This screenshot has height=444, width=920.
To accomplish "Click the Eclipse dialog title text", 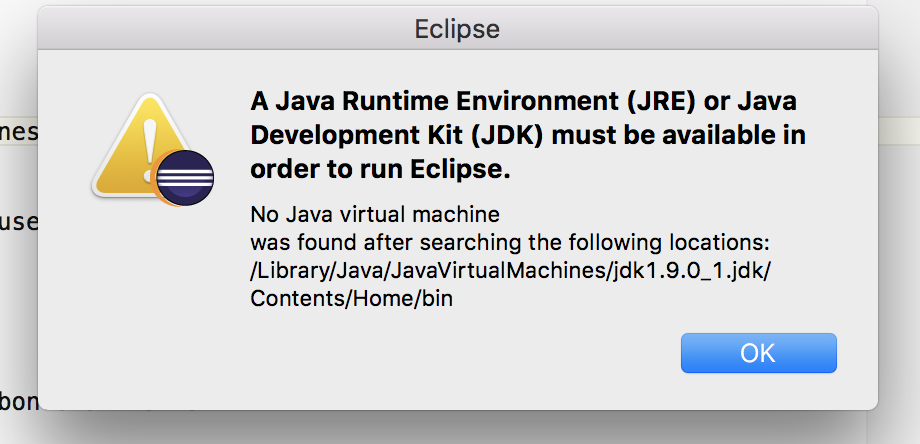I will point(457,29).
